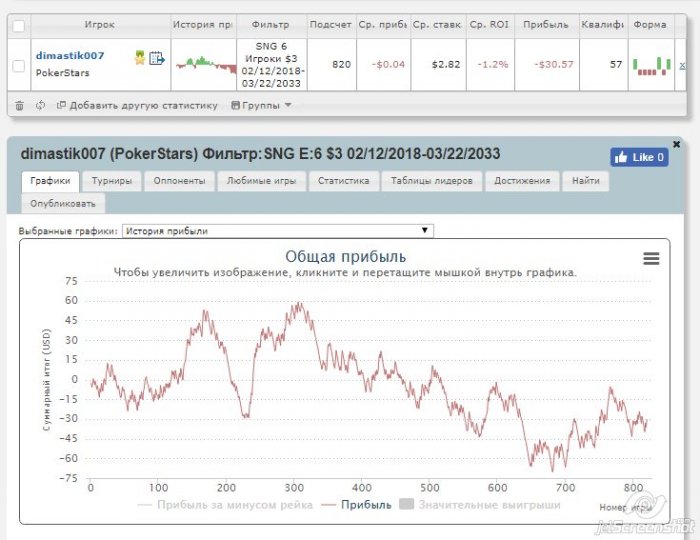Sort by the Подсчет column header
700x540 pixels.
(x=331, y=25)
